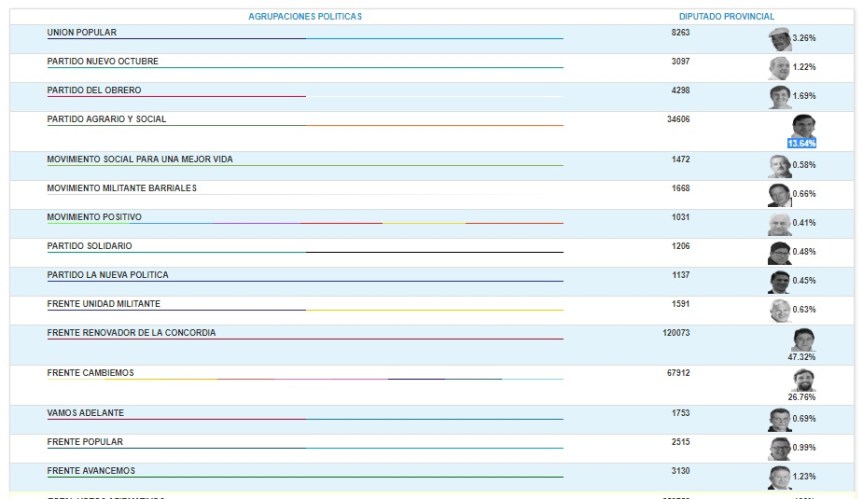Select the highlighted 13.64% percentage label
The image size is (863, 499).
pyautogui.click(x=802, y=144)
